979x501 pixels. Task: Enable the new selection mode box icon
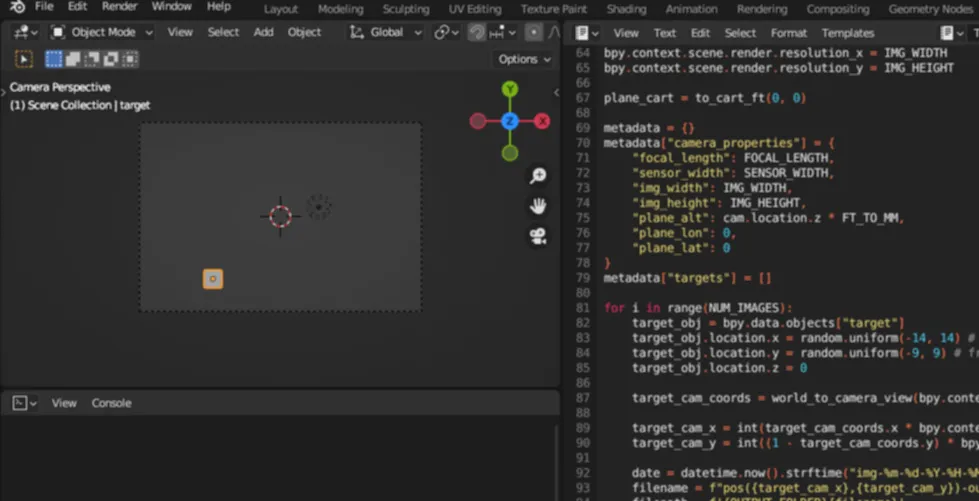click(x=55, y=59)
